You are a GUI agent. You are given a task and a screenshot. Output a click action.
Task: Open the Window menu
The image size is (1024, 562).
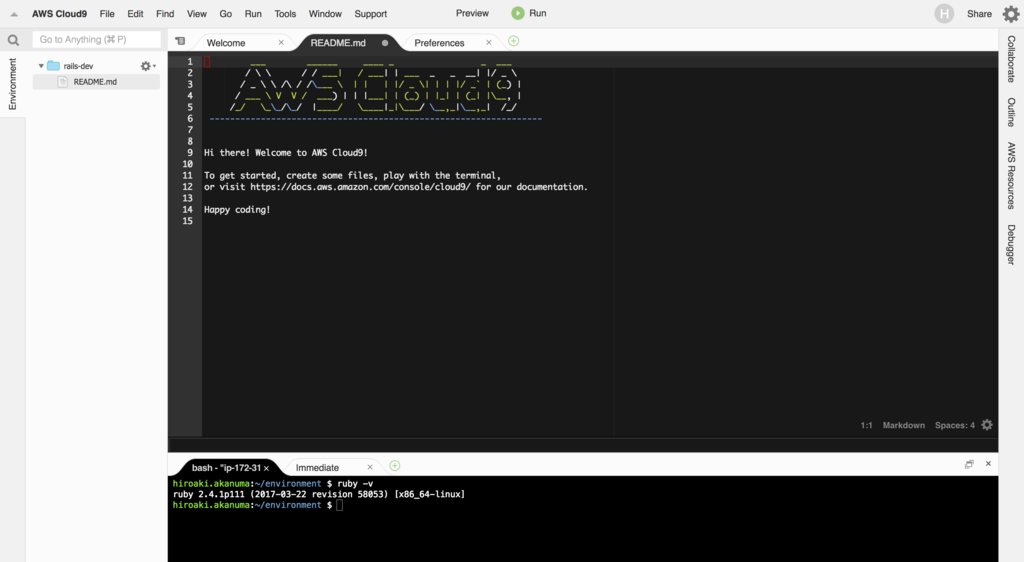[x=325, y=14]
